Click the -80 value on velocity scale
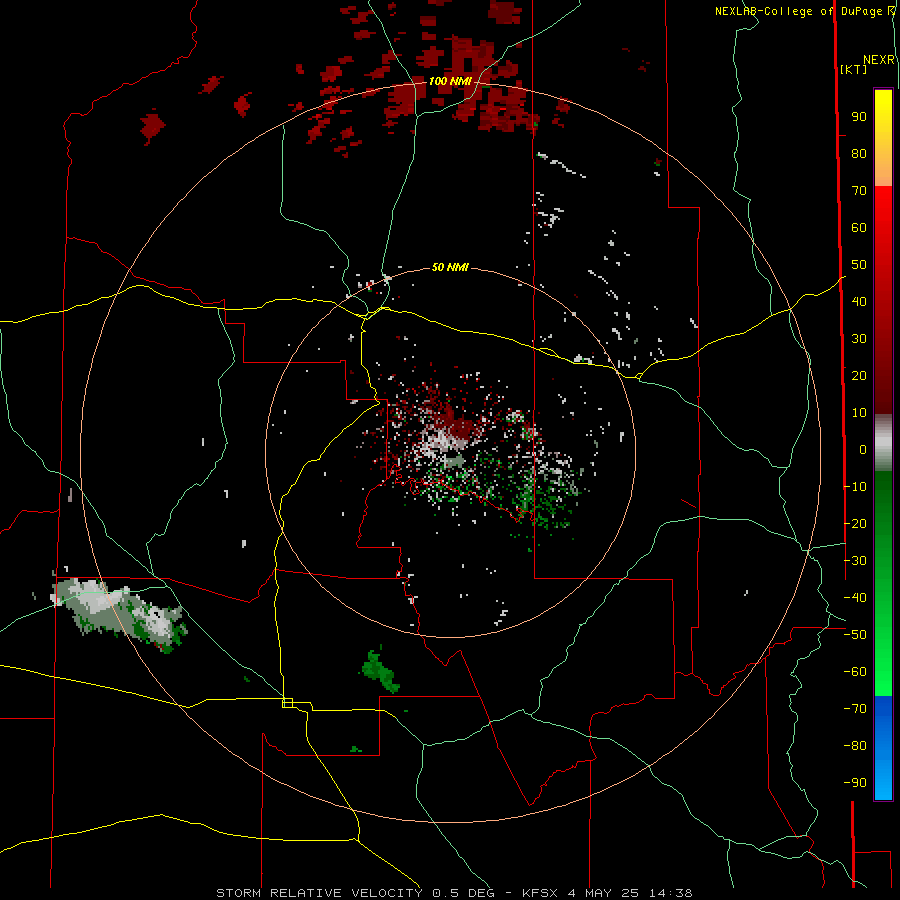 855,746
